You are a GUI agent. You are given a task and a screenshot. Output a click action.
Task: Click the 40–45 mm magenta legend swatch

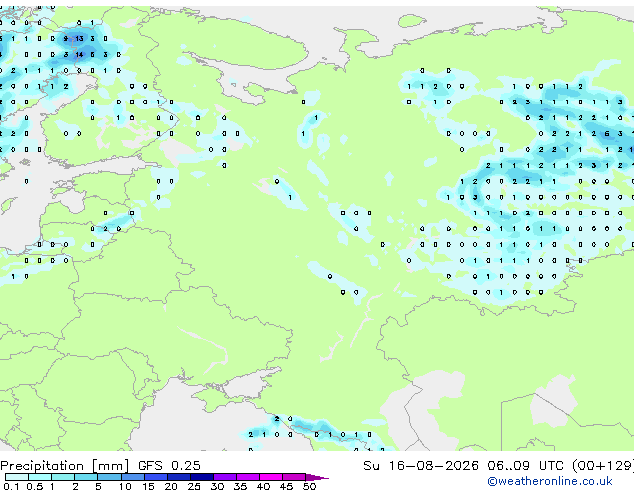(x=271, y=477)
